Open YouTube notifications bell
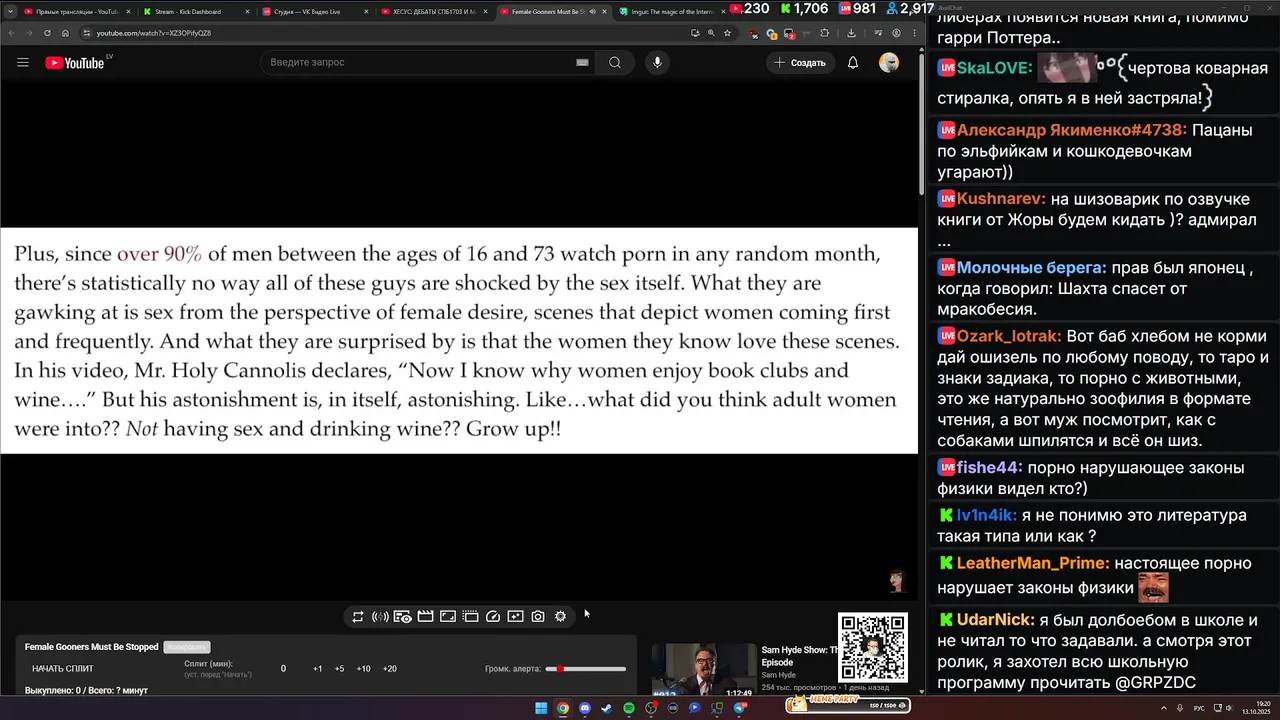 click(x=853, y=62)
